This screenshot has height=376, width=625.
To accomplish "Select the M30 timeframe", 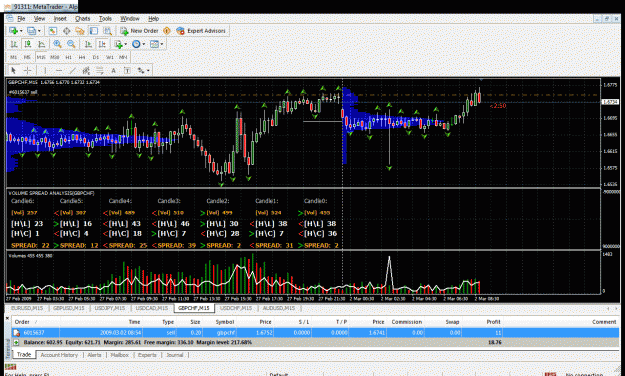I will [55, 57].
